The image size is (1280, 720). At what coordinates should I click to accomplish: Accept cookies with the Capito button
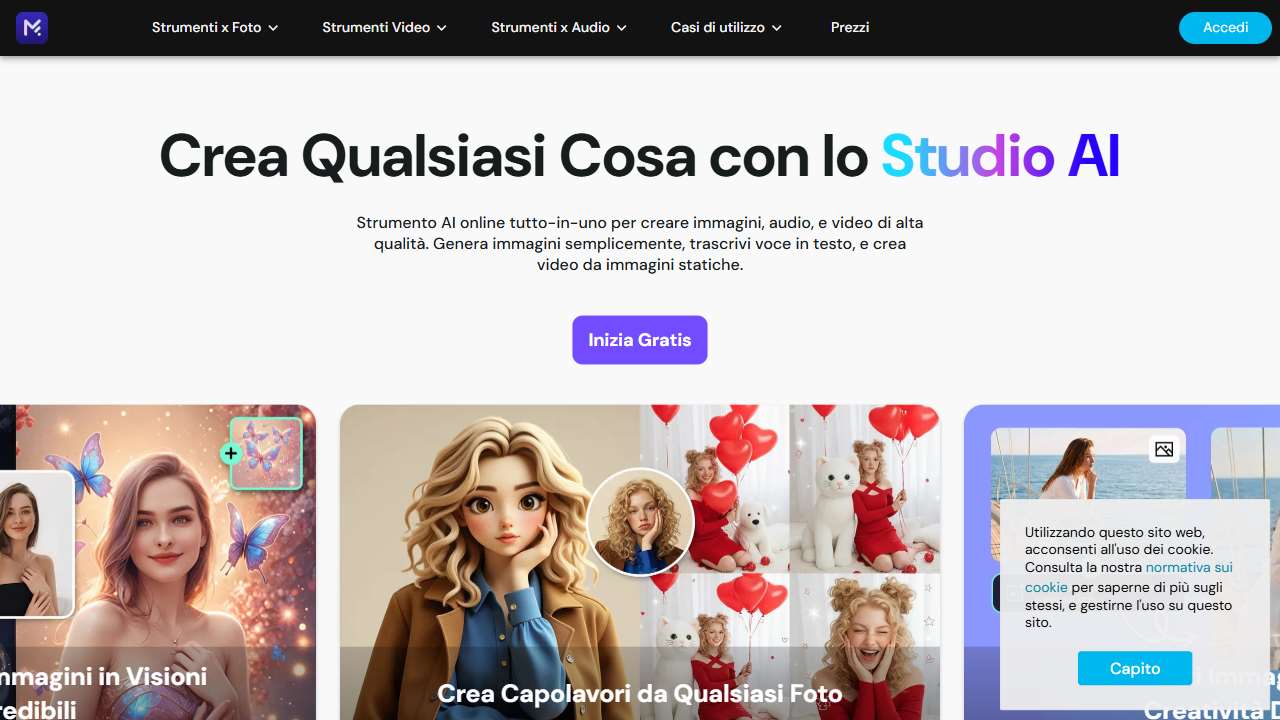pos(1135,668)
